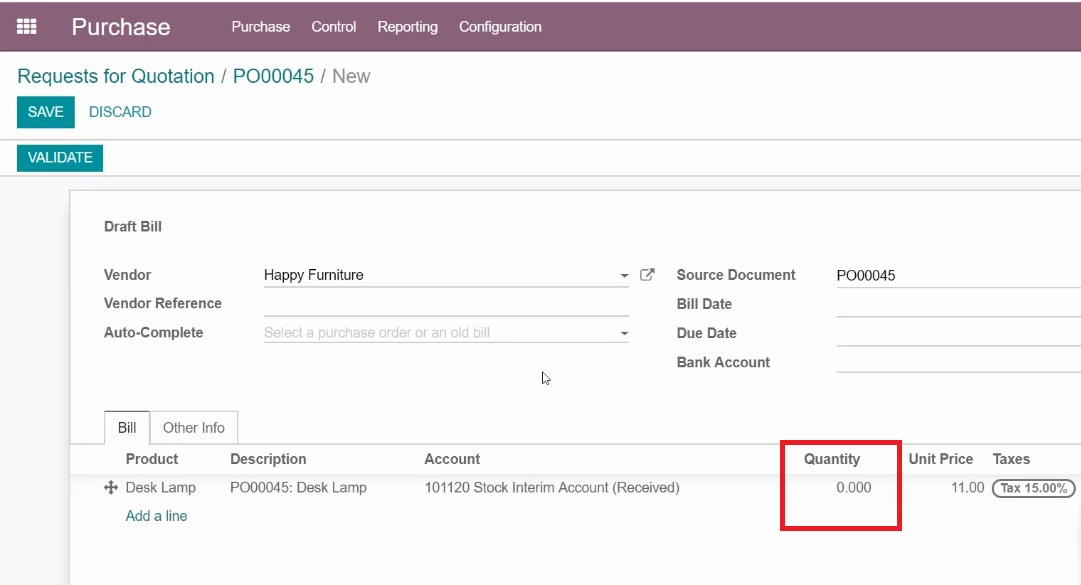
Task: Click the Purchase app title
Action: (x=121, y=27)
